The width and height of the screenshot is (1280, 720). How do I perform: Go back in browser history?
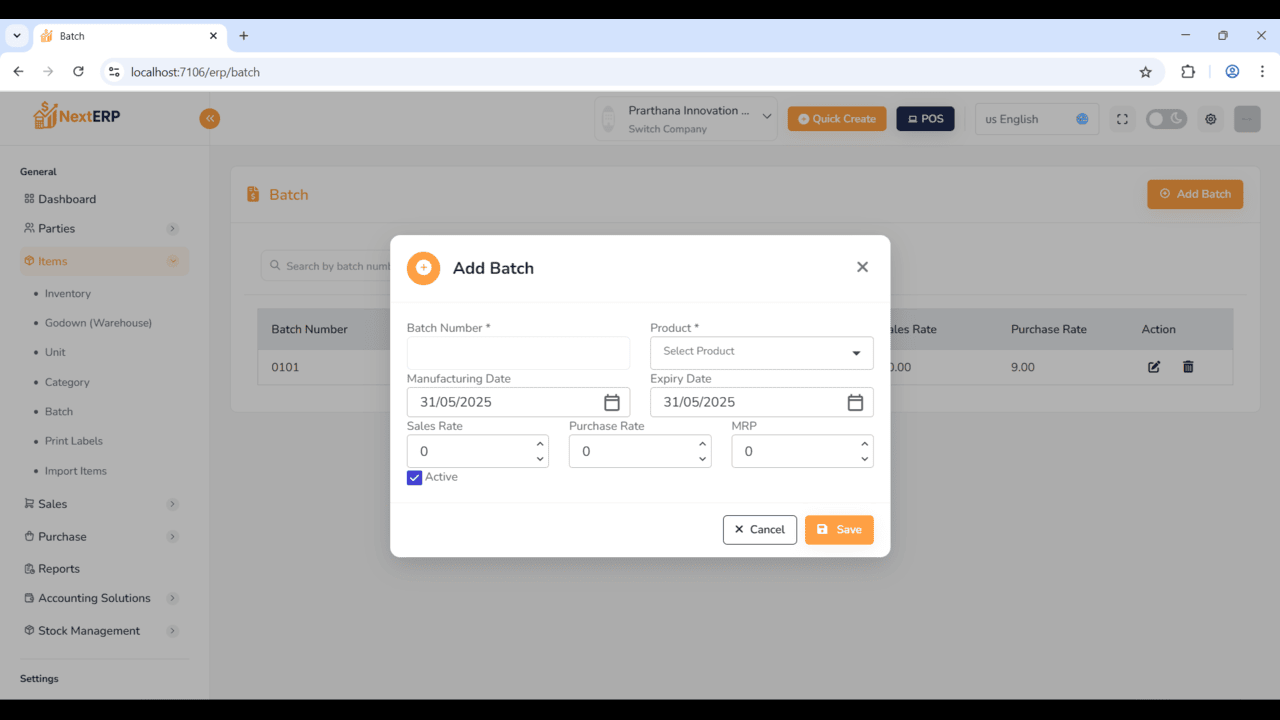pyautogui.click(x=18, y=72)
